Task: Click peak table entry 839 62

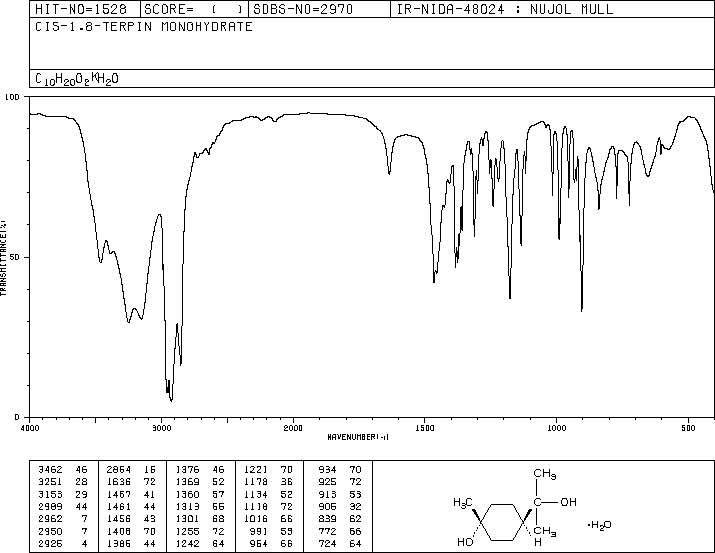Action: pyautogui.click(x=340, y=519)
